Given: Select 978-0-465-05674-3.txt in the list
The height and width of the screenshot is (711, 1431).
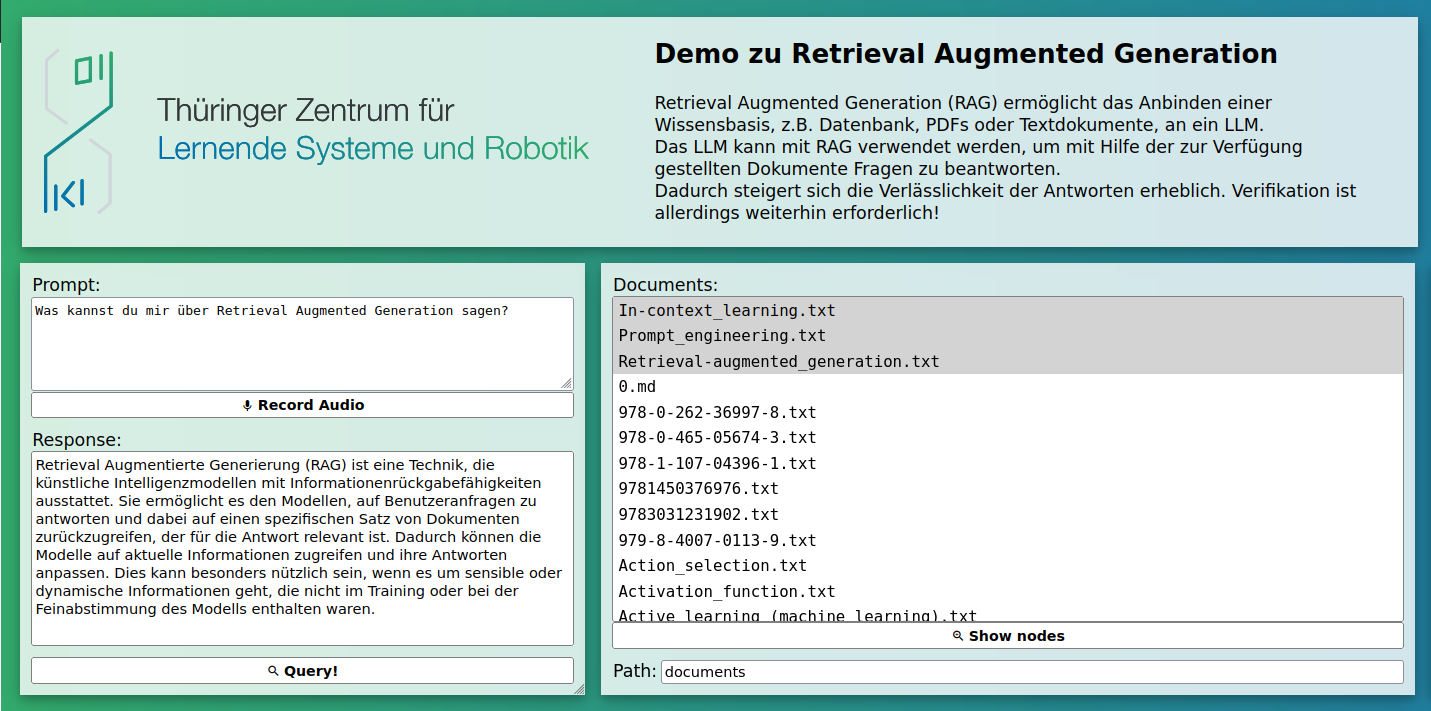Looking at the screenshot, I should 717,438.
